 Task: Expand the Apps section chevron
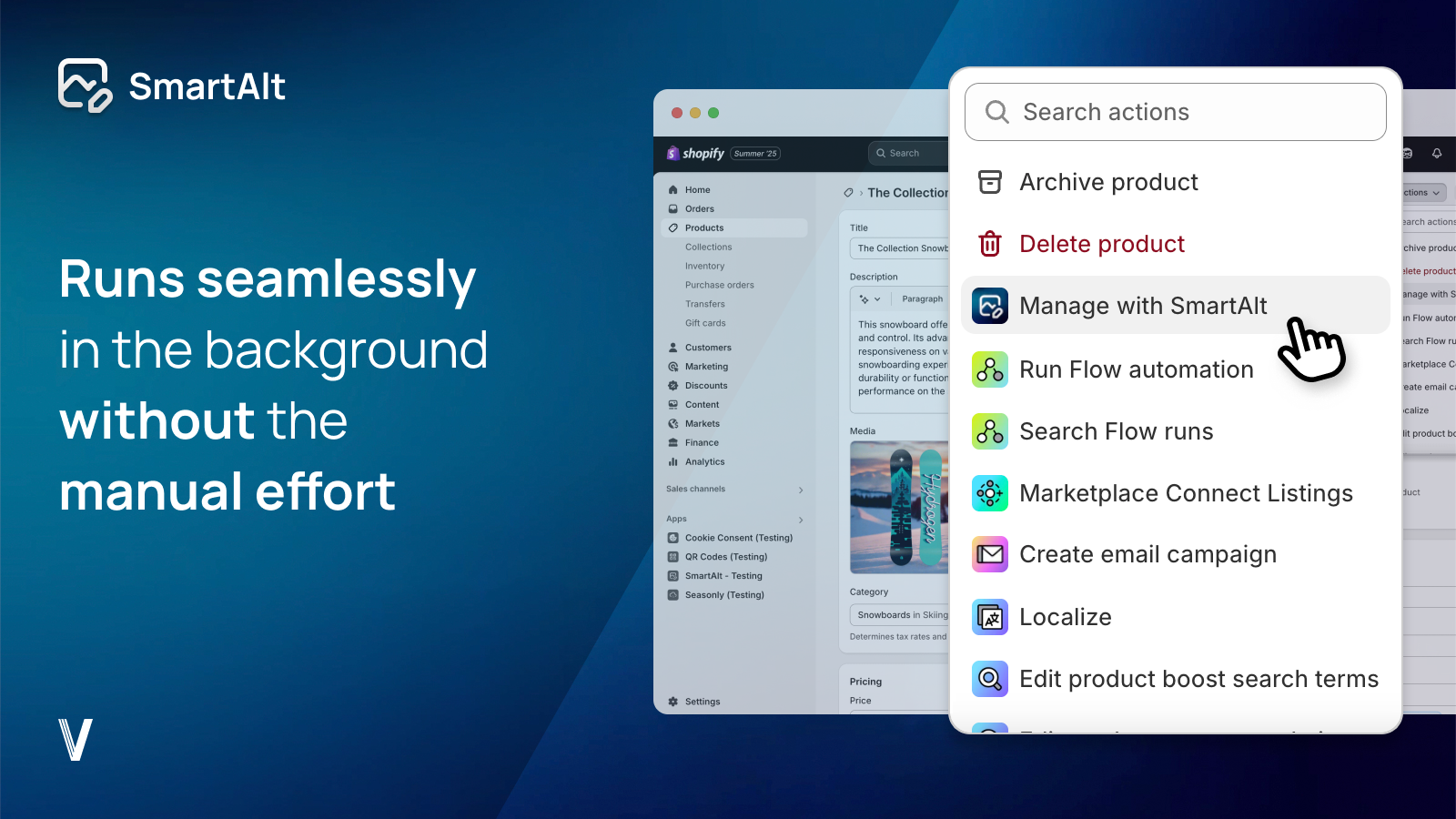point(801,520)
